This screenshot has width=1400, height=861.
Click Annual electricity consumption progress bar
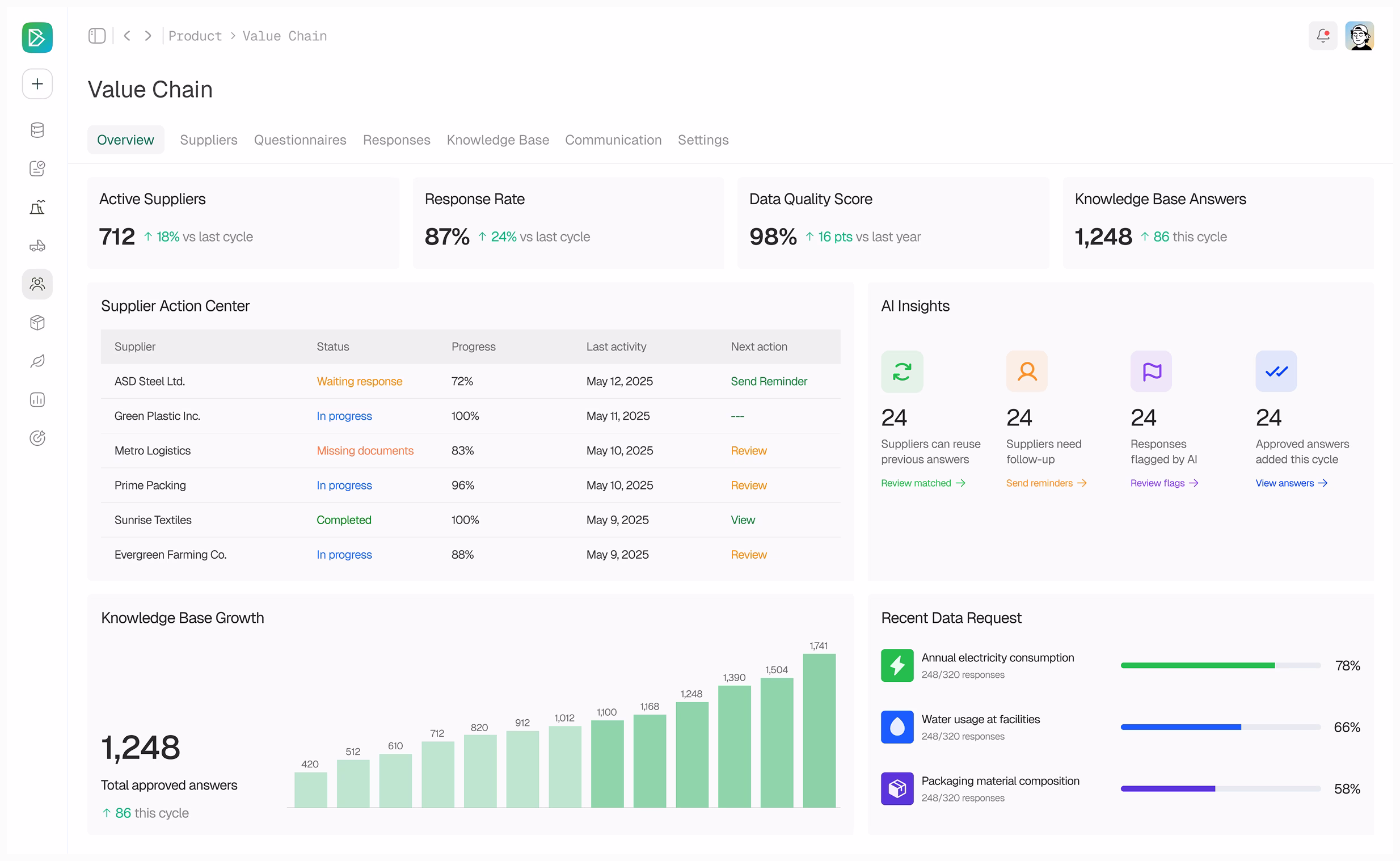coord(1220,665)
